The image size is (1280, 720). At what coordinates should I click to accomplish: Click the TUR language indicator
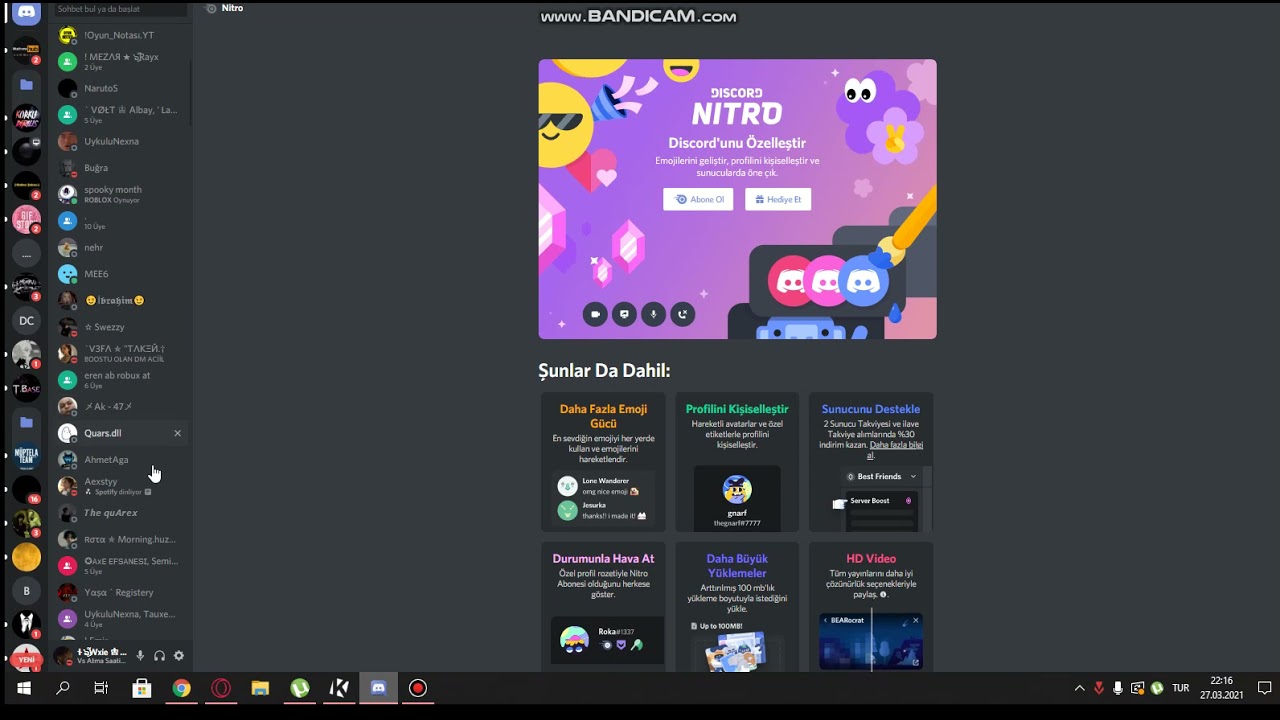click(x=1181, y=688)
